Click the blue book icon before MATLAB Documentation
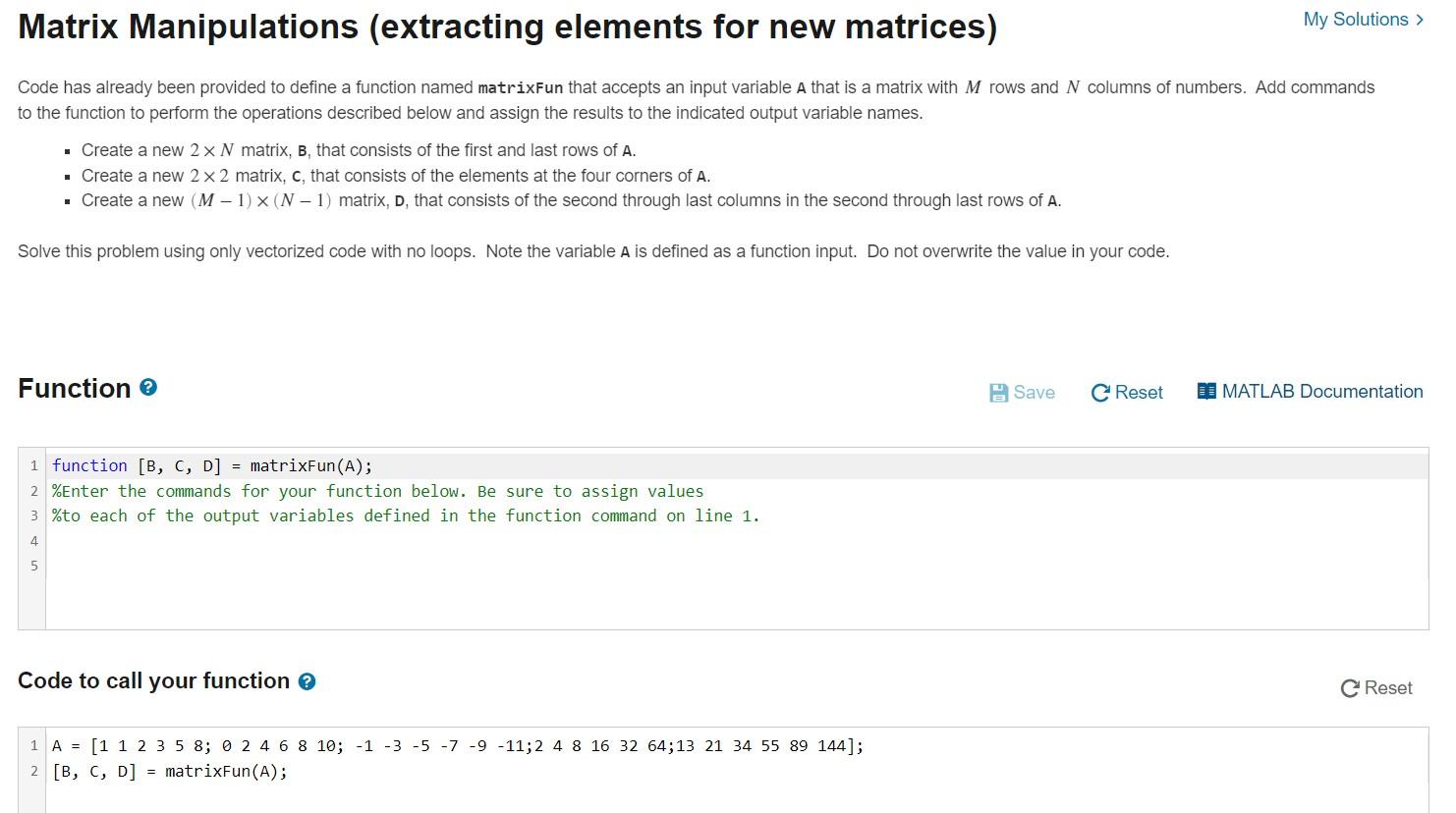This screenshot has height=813, width=1456. pyautogui.click(x=1205, y=391)
